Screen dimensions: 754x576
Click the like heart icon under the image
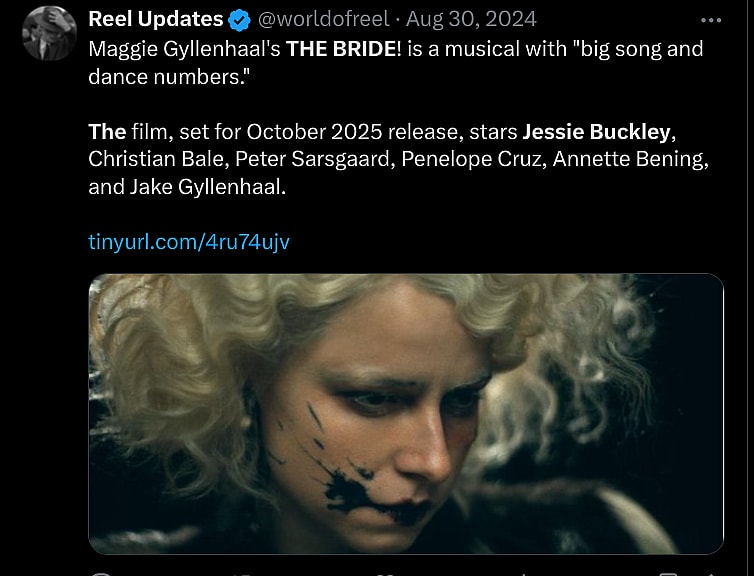382,574
